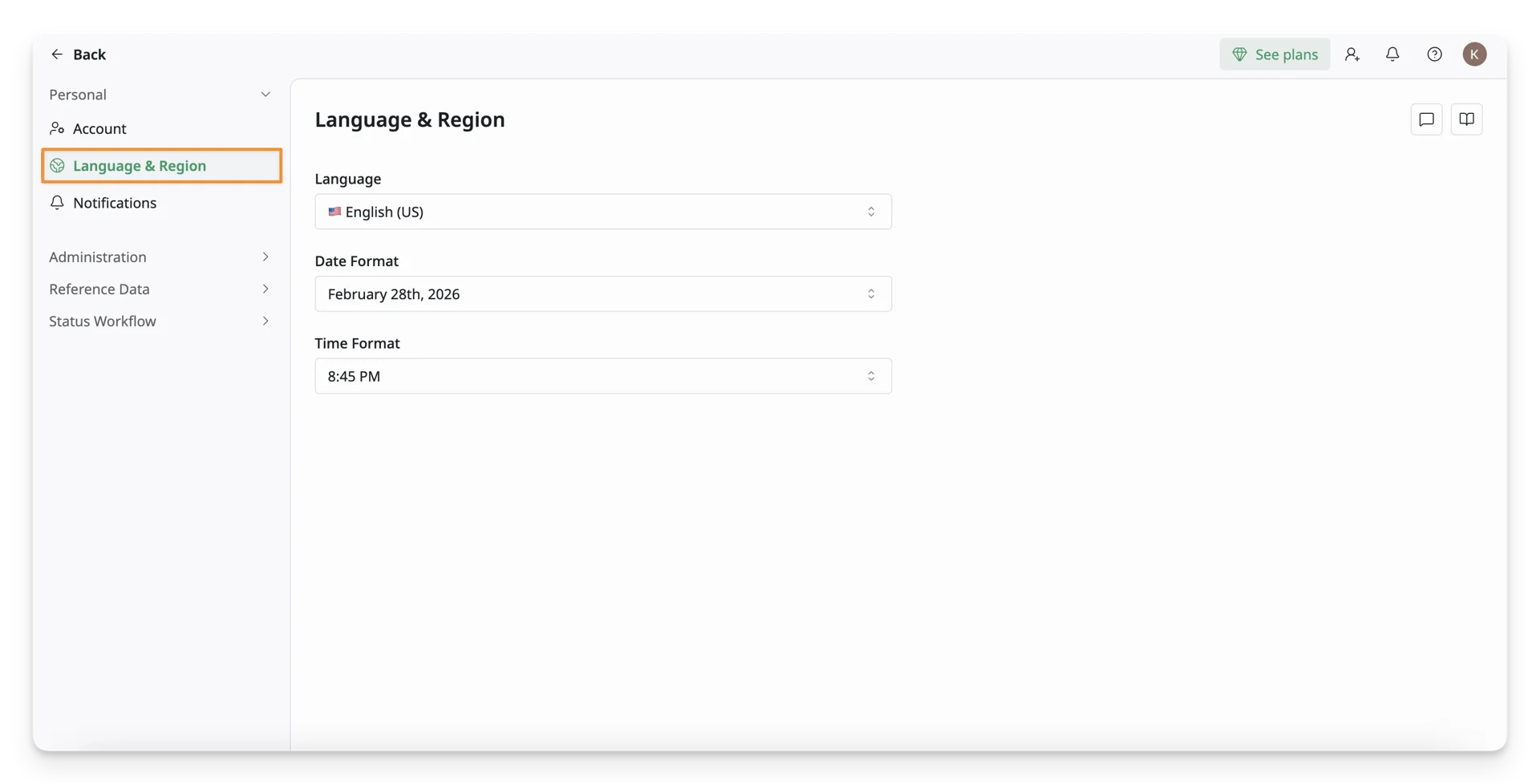Open the Time Format dropdown showing 8:45 PM
Screen dimensions: 1540x784
pos(603,376)
